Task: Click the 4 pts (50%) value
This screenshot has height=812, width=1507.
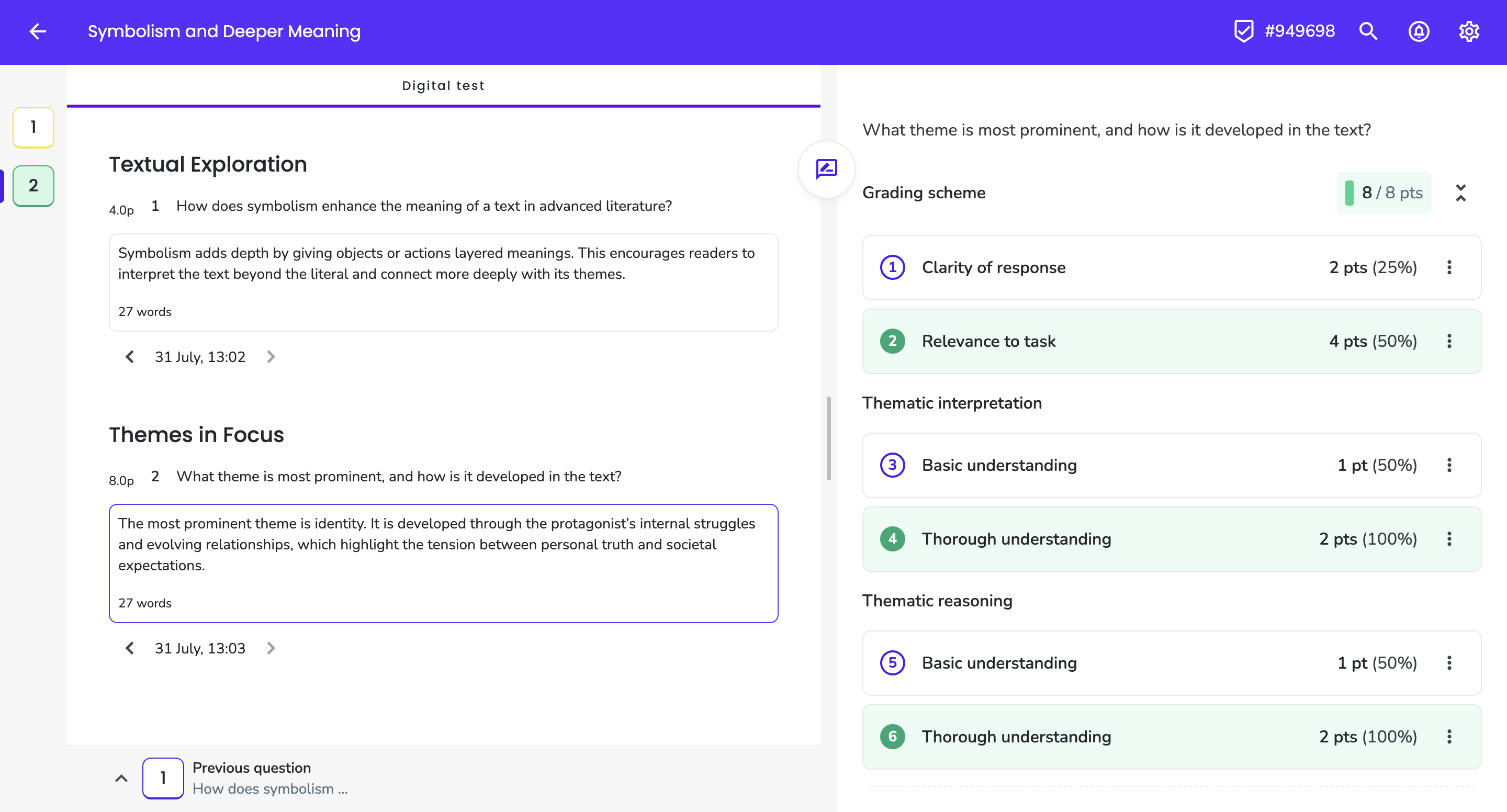Action: pos(1373,342)
